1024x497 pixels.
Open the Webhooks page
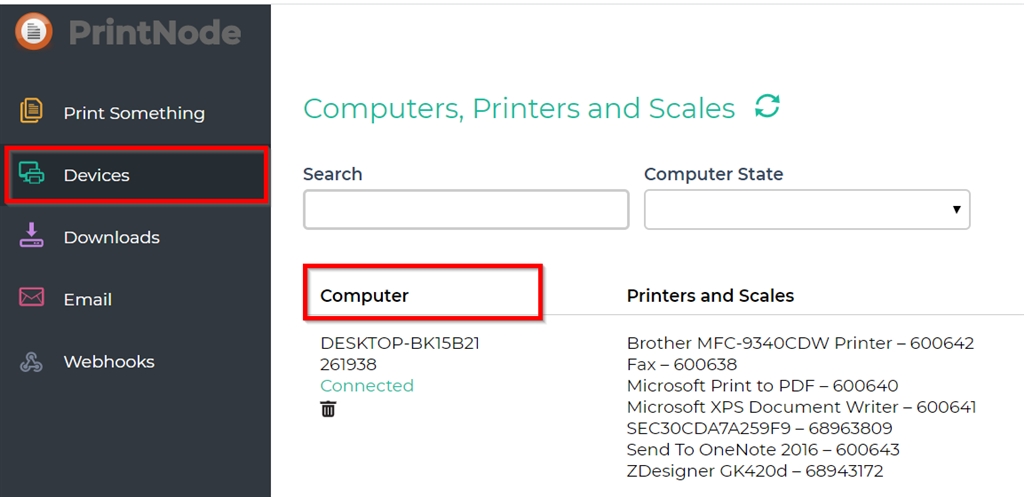click(108, 362)
